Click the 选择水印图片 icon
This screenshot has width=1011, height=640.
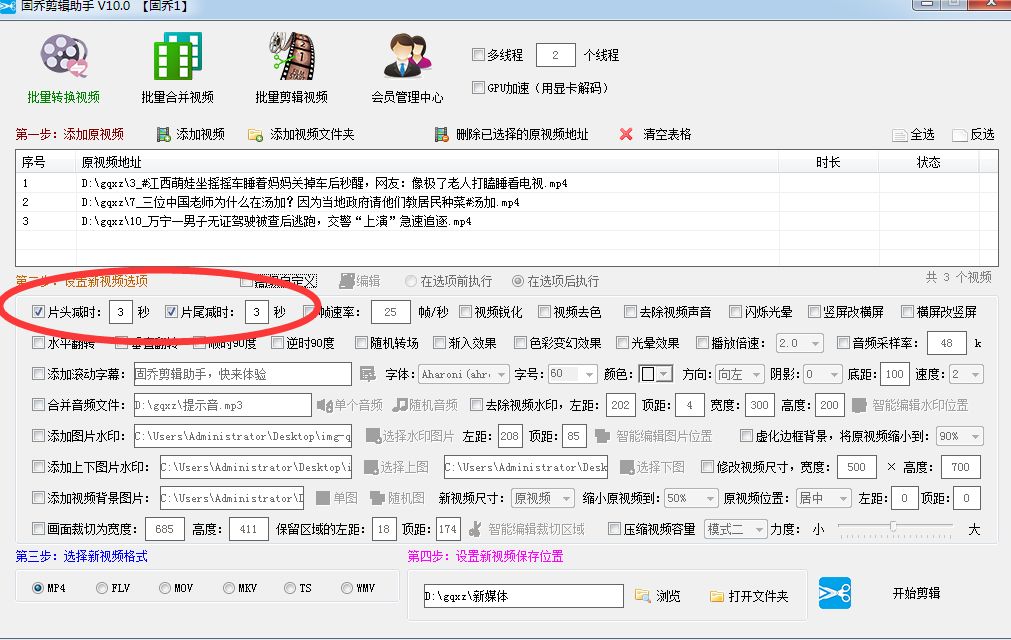point(373,436)
